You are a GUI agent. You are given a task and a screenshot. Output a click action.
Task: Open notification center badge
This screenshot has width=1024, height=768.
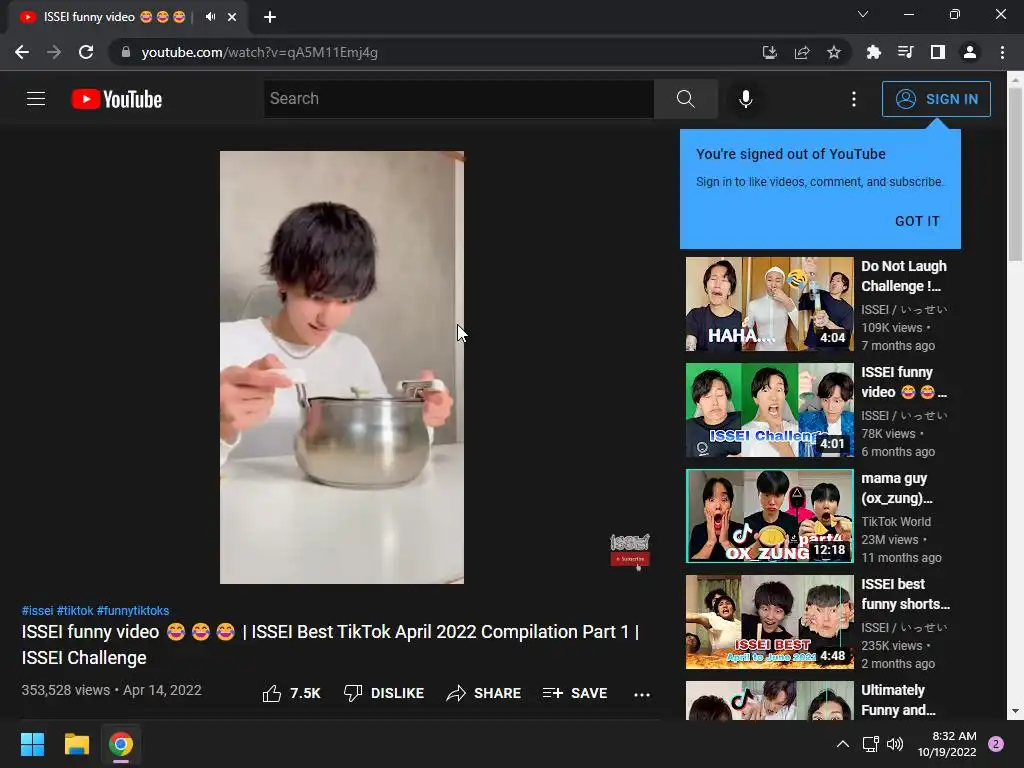[x=996, y=744]
